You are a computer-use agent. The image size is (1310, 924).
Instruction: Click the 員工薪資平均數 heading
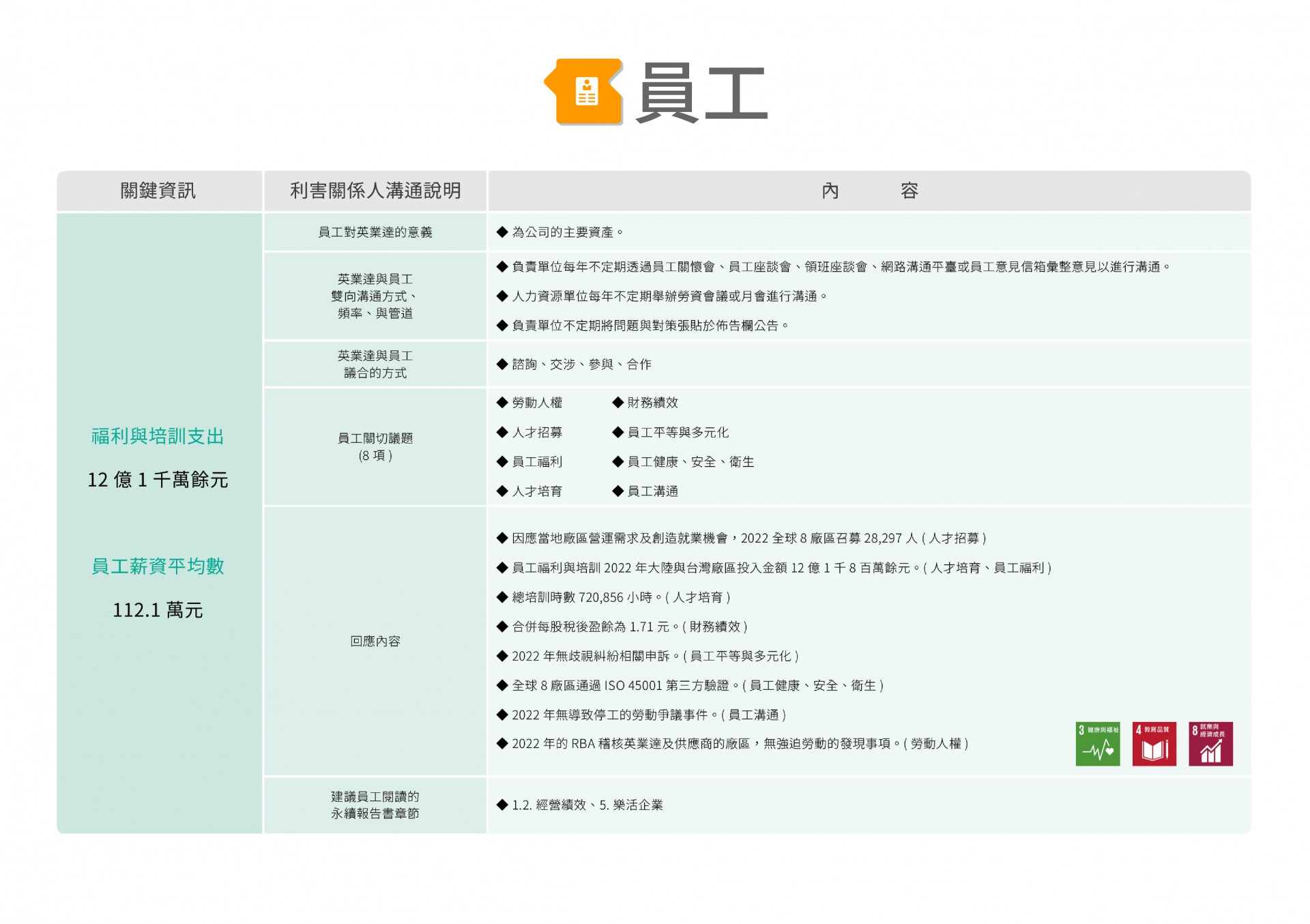click(158, 566)
